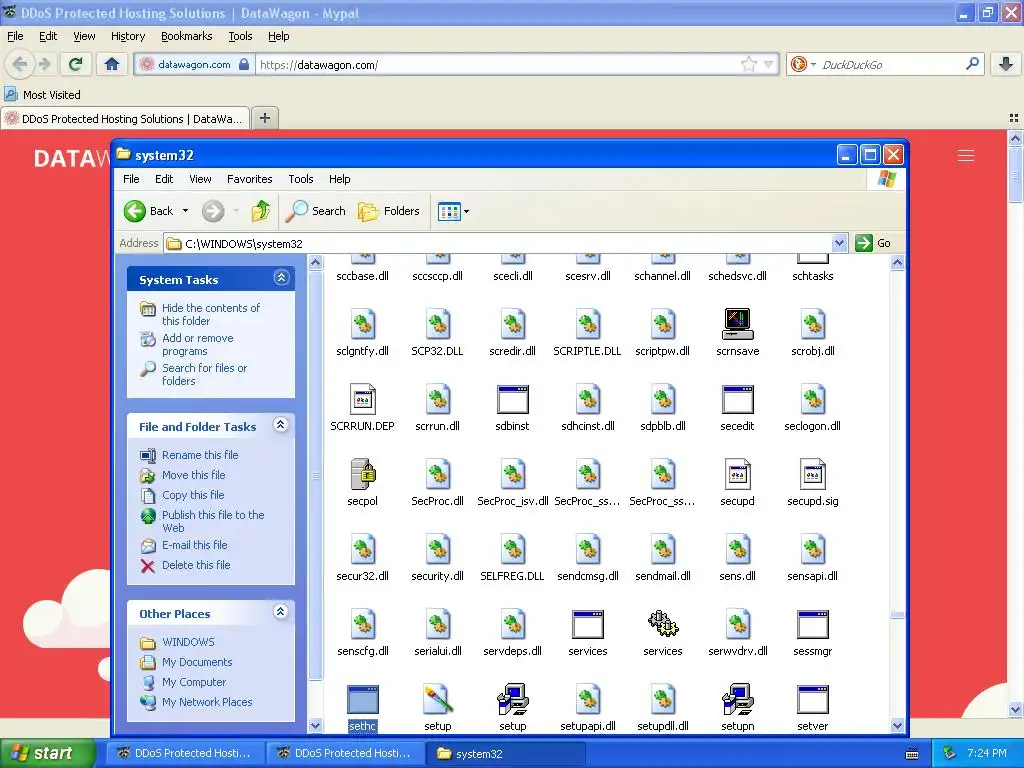Image resolution: width=1024 pixels, height=768 pixels.
Task: Click Copy this file link
Action: [x=193, y=495]
